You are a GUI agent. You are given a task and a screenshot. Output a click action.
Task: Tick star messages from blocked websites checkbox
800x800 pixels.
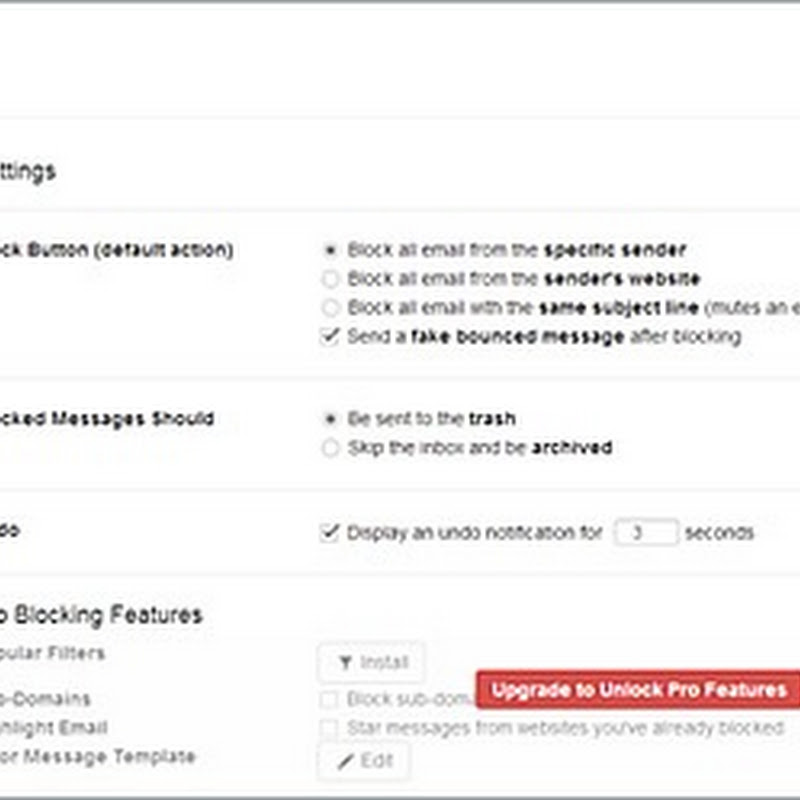pos(329,728)
